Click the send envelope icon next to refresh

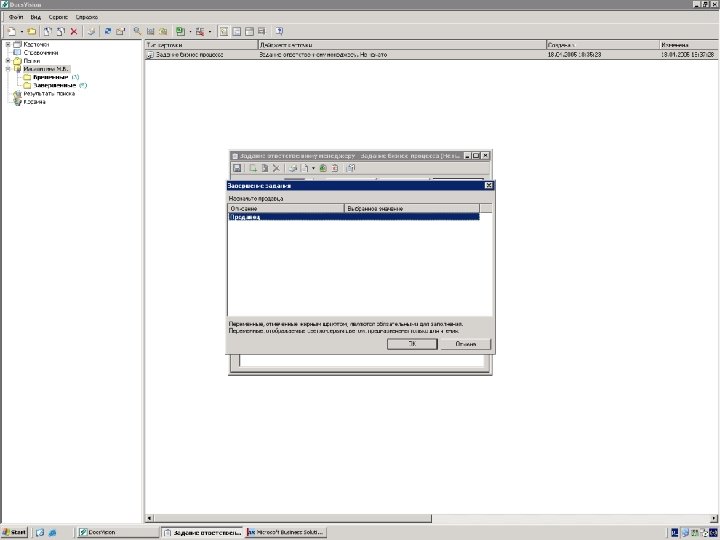[x=121, y=31]
